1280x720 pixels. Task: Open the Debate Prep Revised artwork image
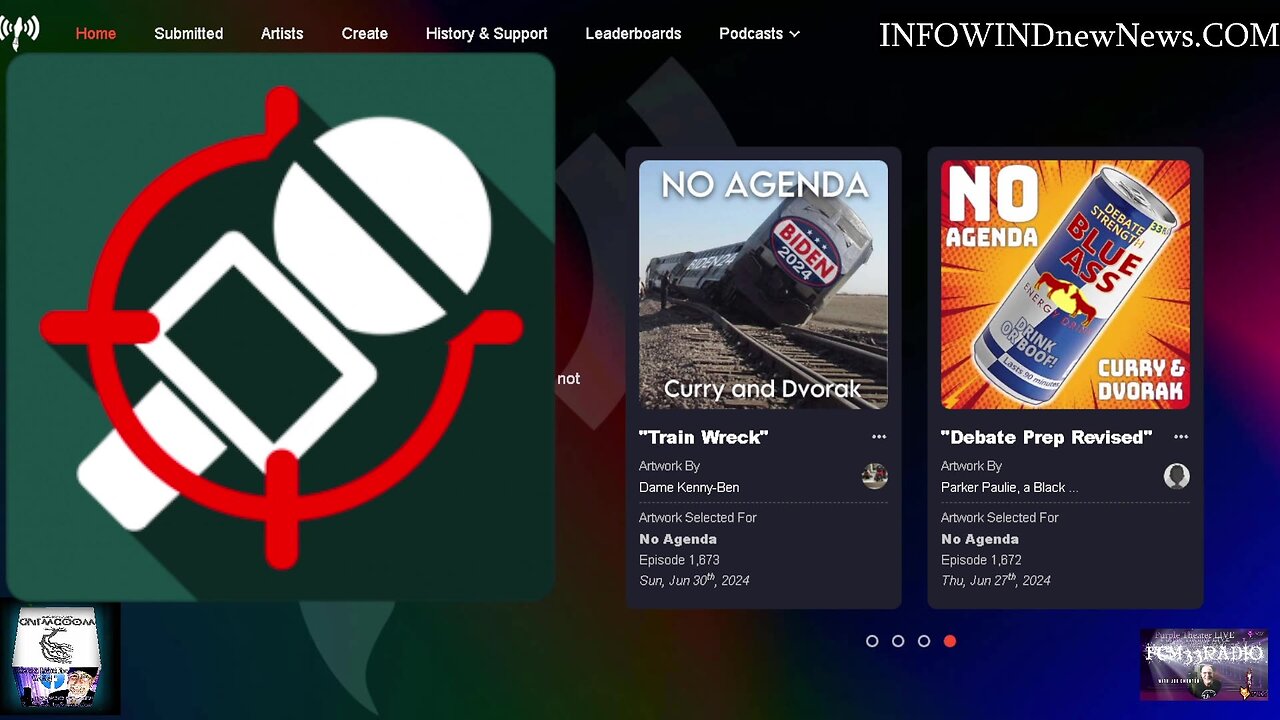(x=1065, y=285)
